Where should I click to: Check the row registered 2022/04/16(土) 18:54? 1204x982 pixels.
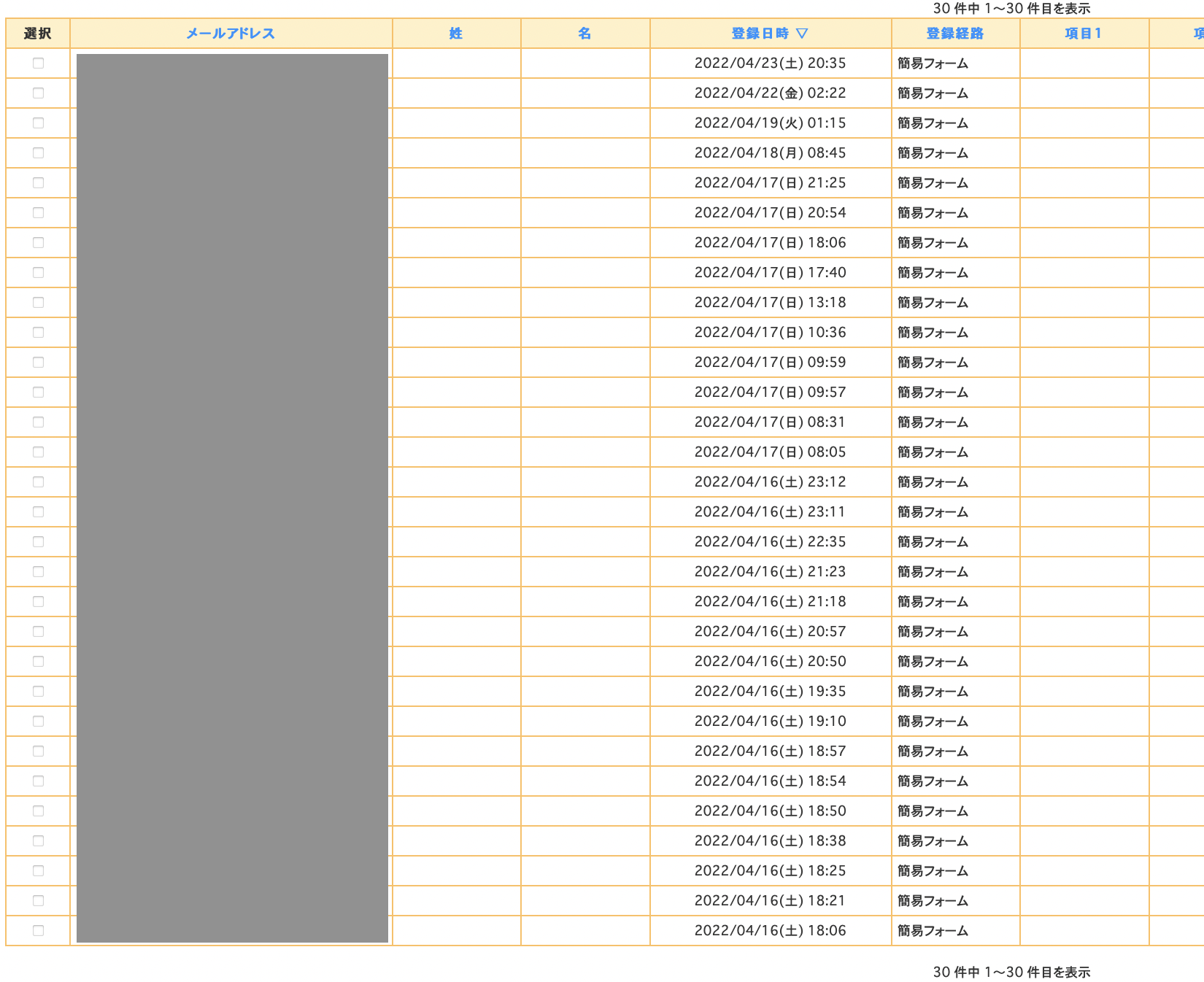39,781
